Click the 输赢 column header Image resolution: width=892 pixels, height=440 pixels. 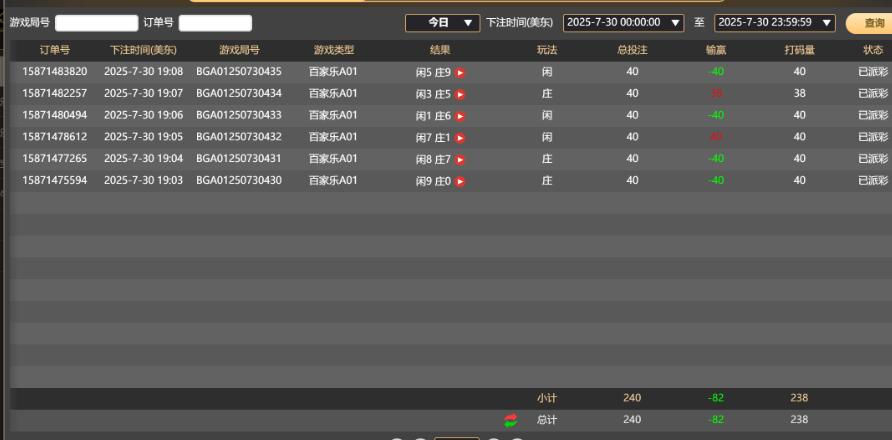pyautogui.click(x=715, y=50)
